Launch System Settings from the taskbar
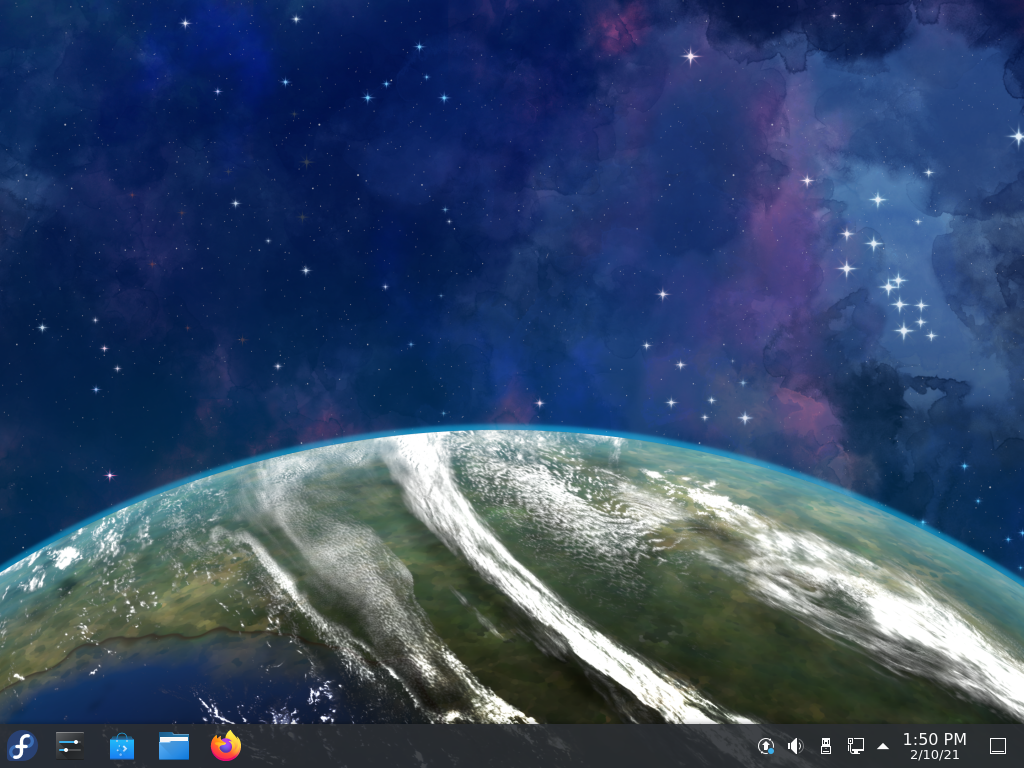 tap(69, 746)
